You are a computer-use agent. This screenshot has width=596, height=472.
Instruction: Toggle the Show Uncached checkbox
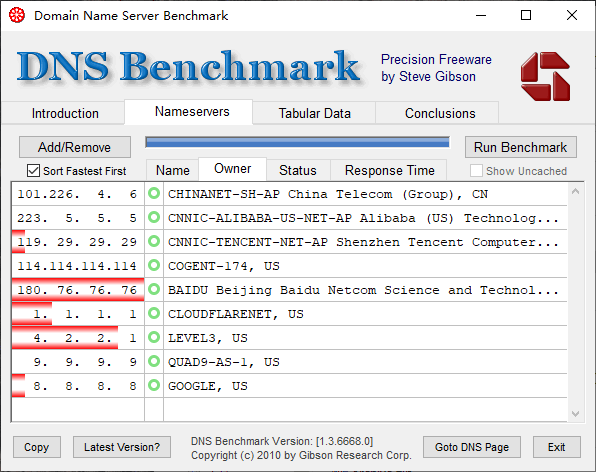pos(476,171)
